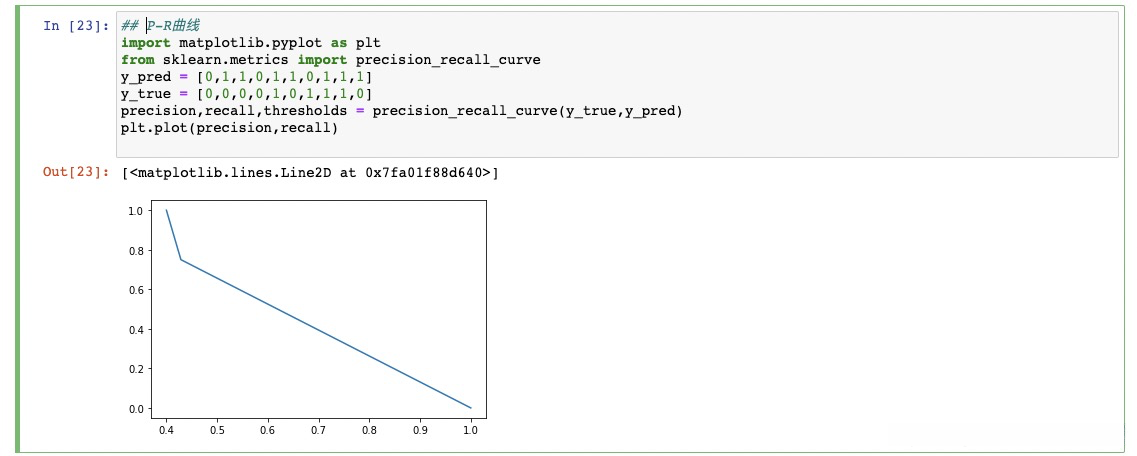Click the 0.0 label on the y-axis

click(x=135, y=408)
